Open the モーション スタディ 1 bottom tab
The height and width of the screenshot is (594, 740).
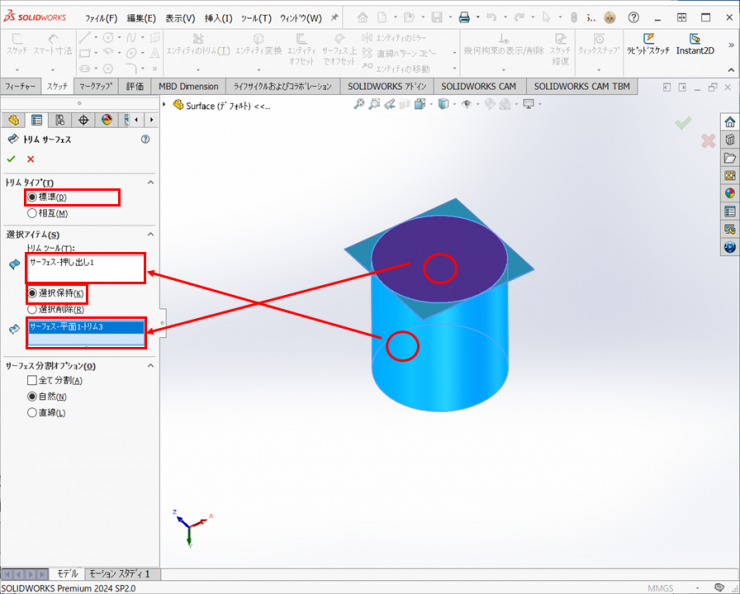click(x=119, y=574)
